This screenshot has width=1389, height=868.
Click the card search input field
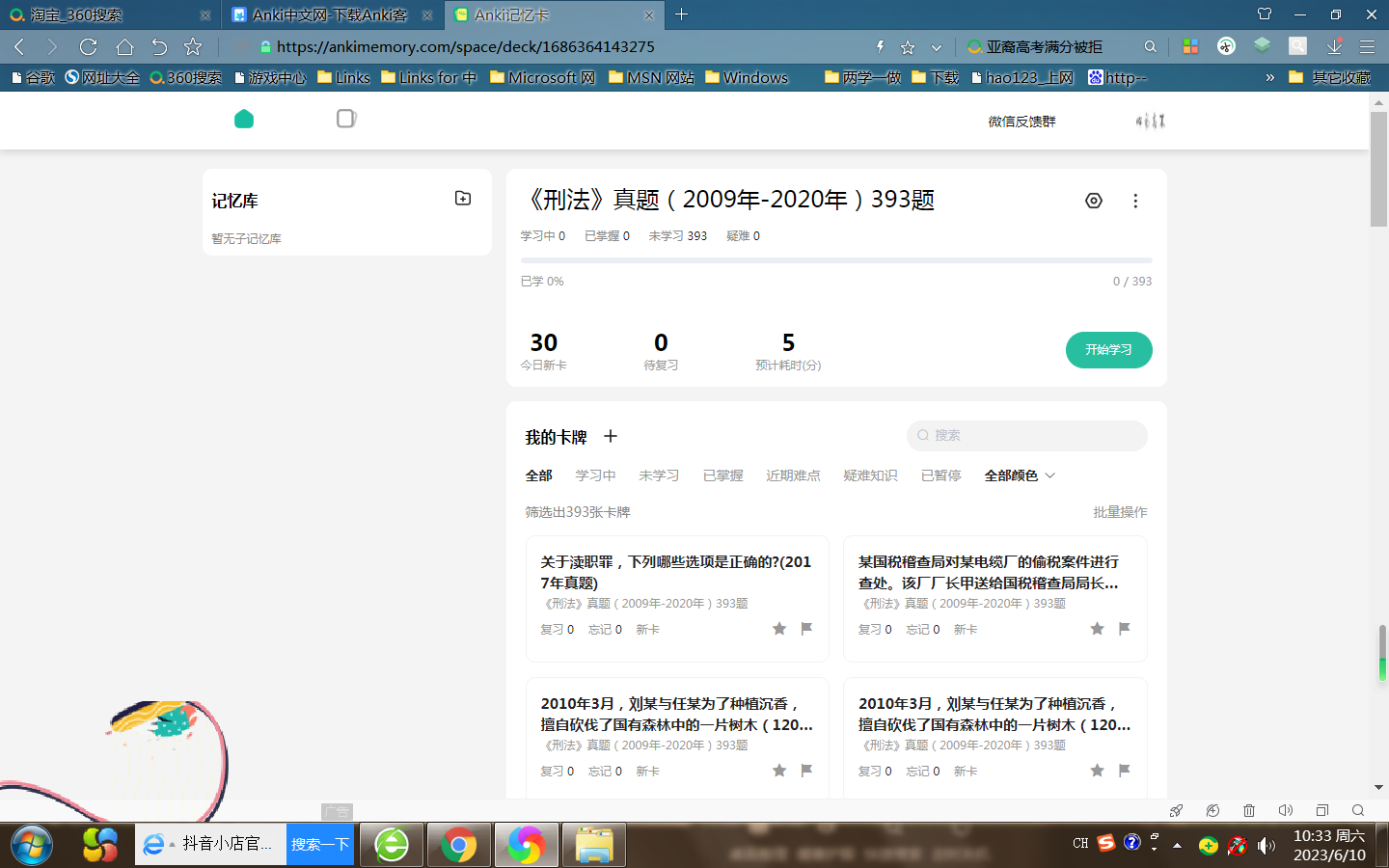tap(1027, 436)
